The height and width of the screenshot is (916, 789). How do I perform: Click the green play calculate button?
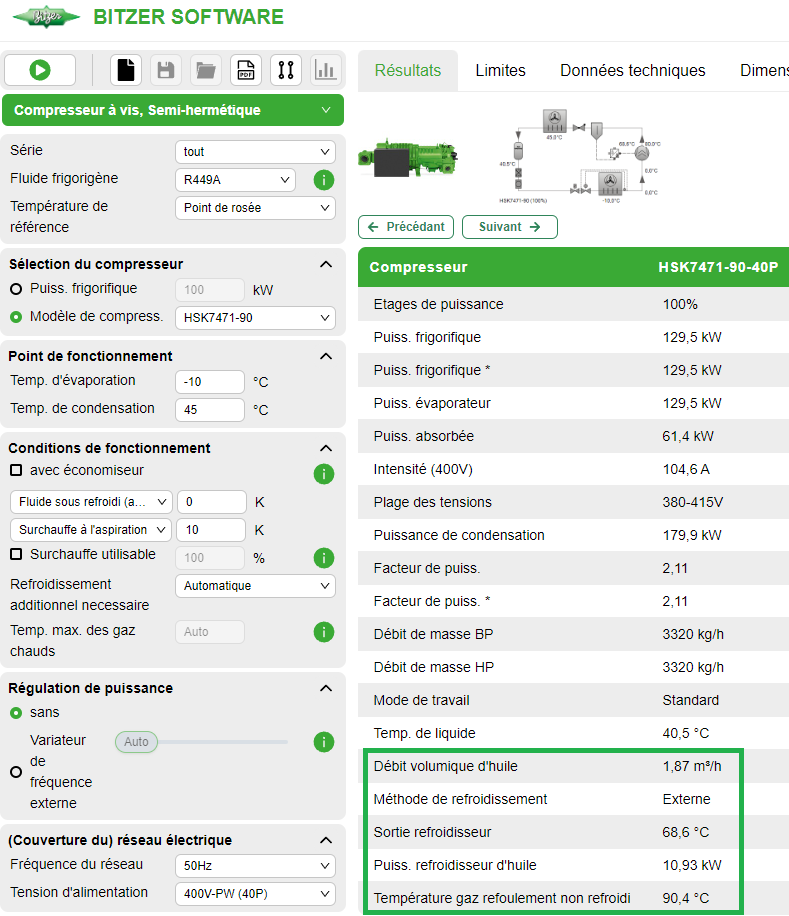(x=40, y=70)
